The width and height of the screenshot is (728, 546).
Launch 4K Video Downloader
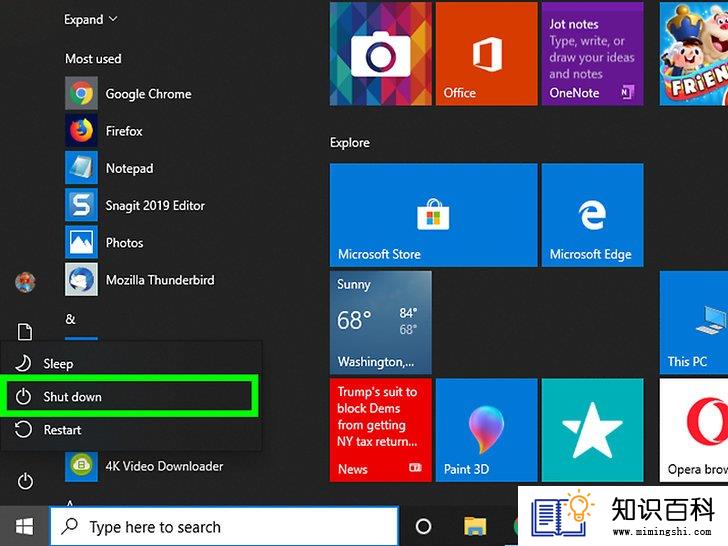tap(144, 466)
